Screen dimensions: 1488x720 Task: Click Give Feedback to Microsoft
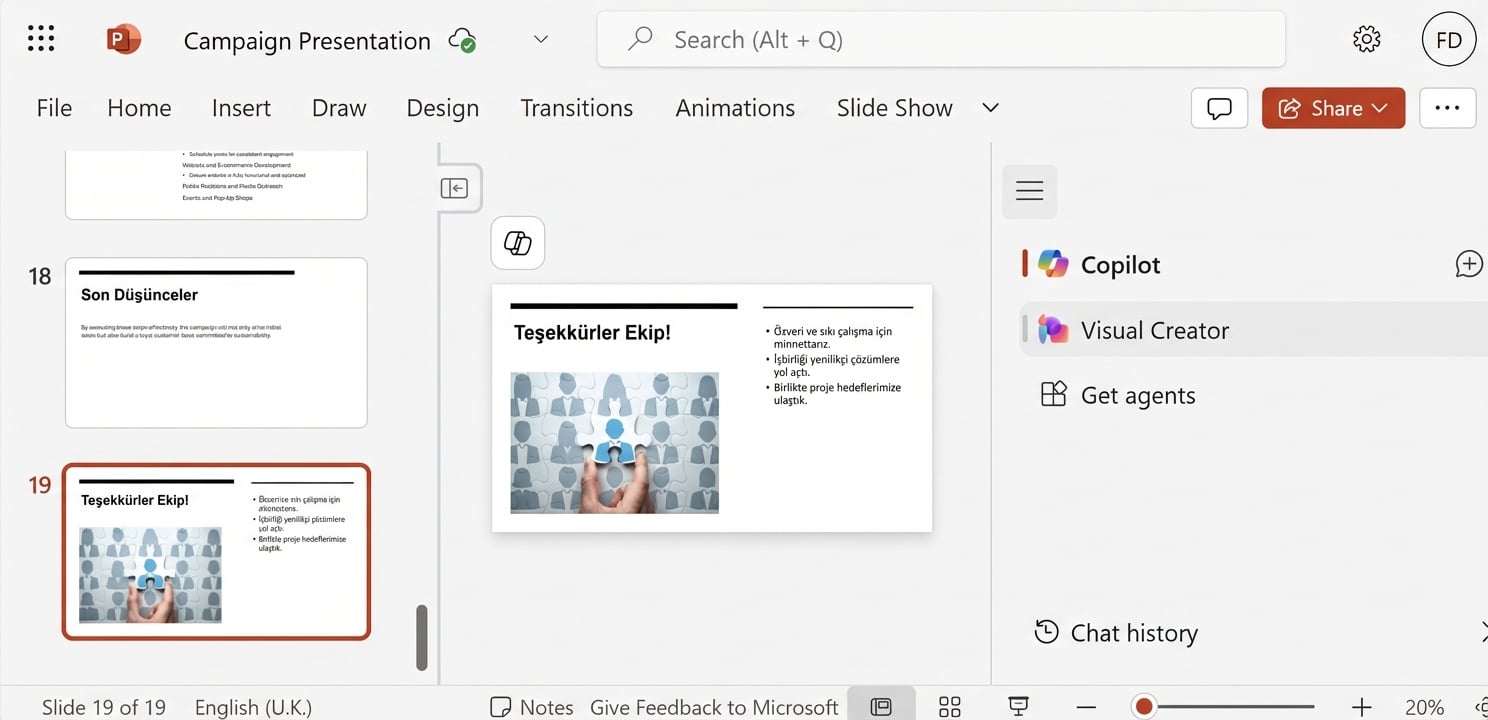(713, 707)
